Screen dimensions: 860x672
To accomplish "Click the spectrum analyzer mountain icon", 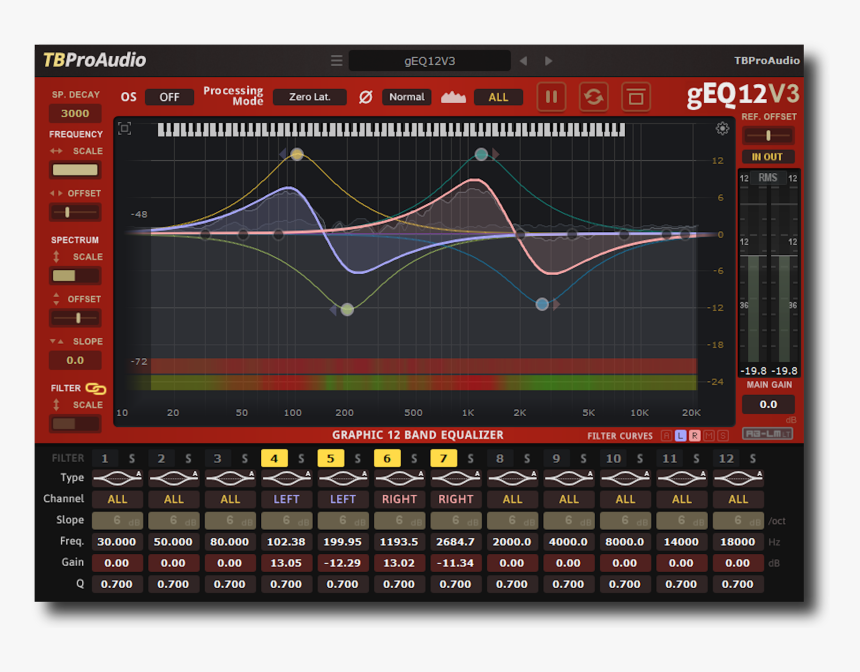I will pyautogui.click(x=453, y=96).
